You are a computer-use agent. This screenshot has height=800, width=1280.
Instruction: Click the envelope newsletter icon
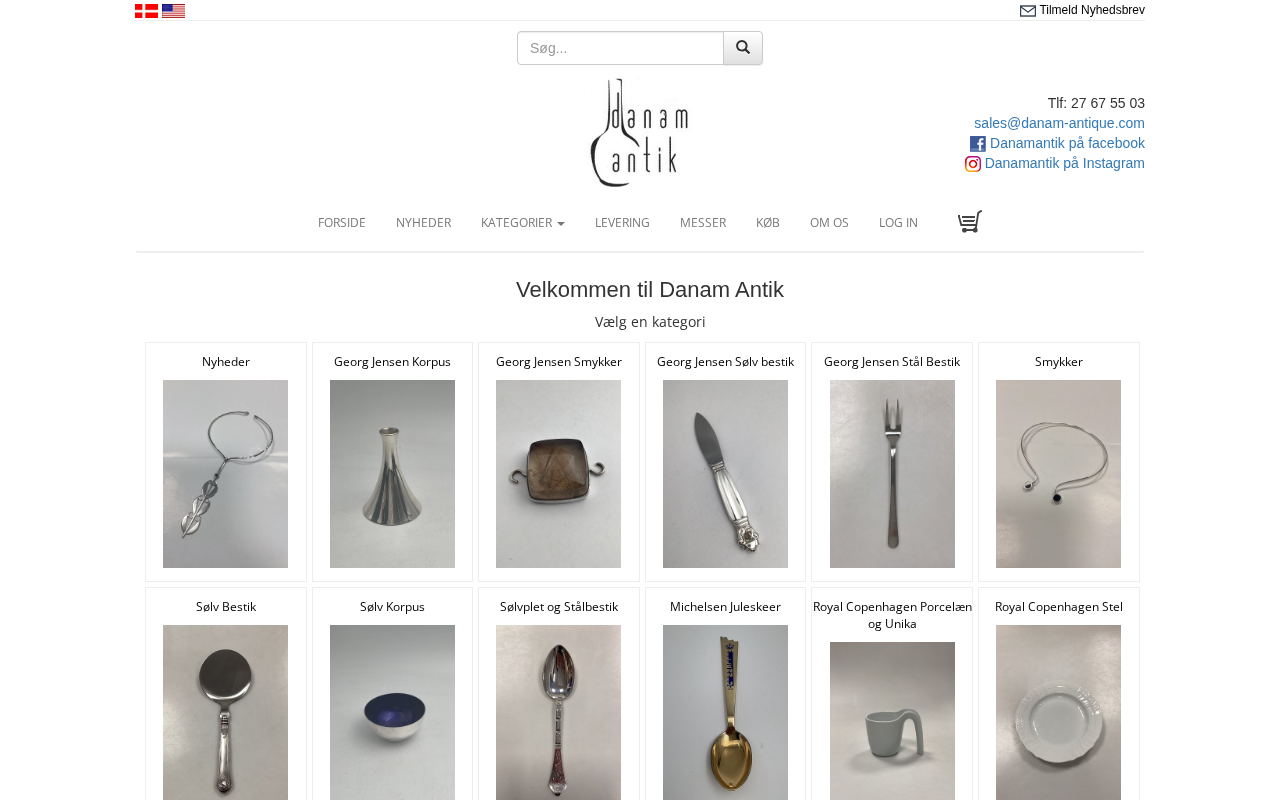[1028, 11]
